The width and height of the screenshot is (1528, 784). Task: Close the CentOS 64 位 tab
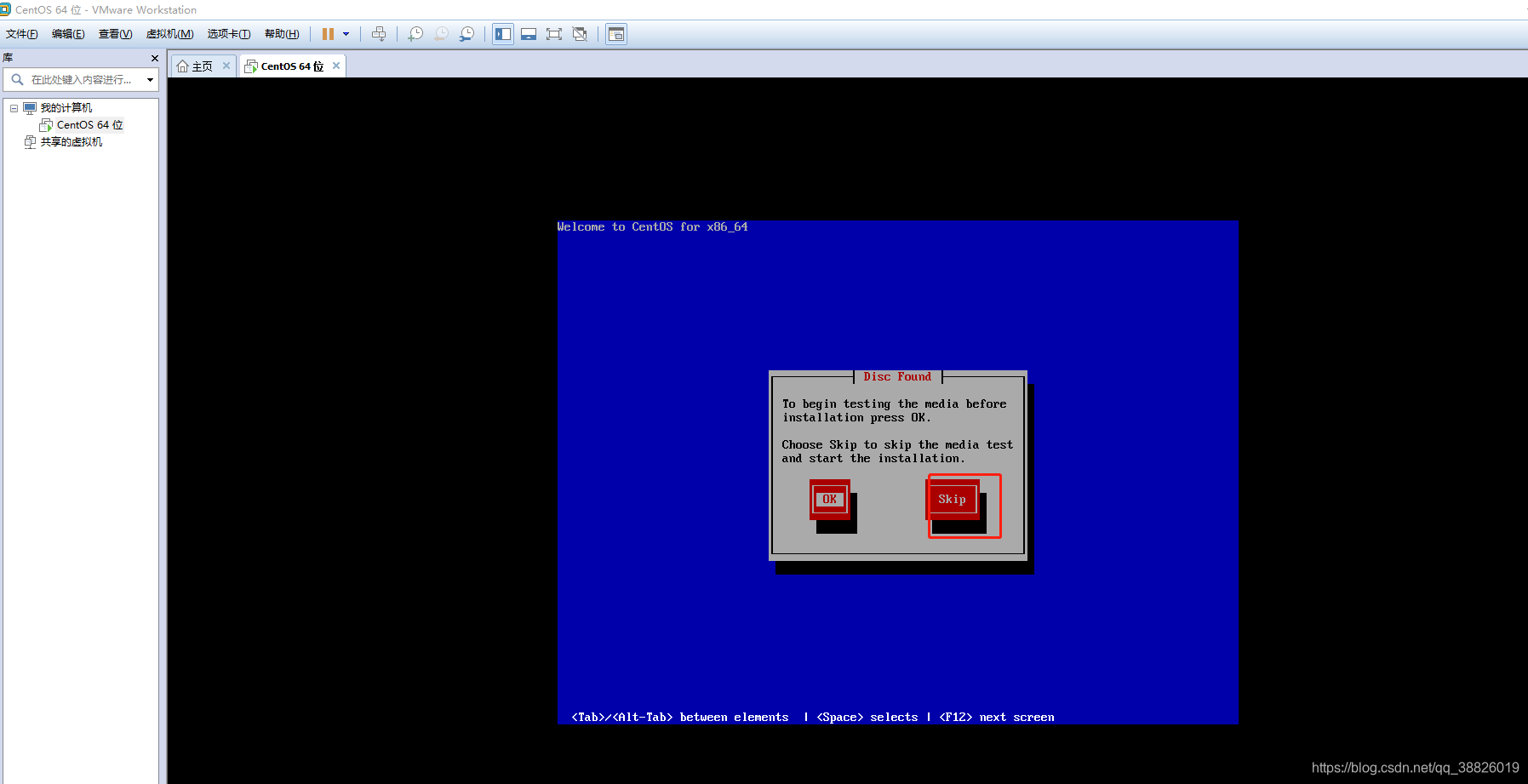tap(336, 66)
